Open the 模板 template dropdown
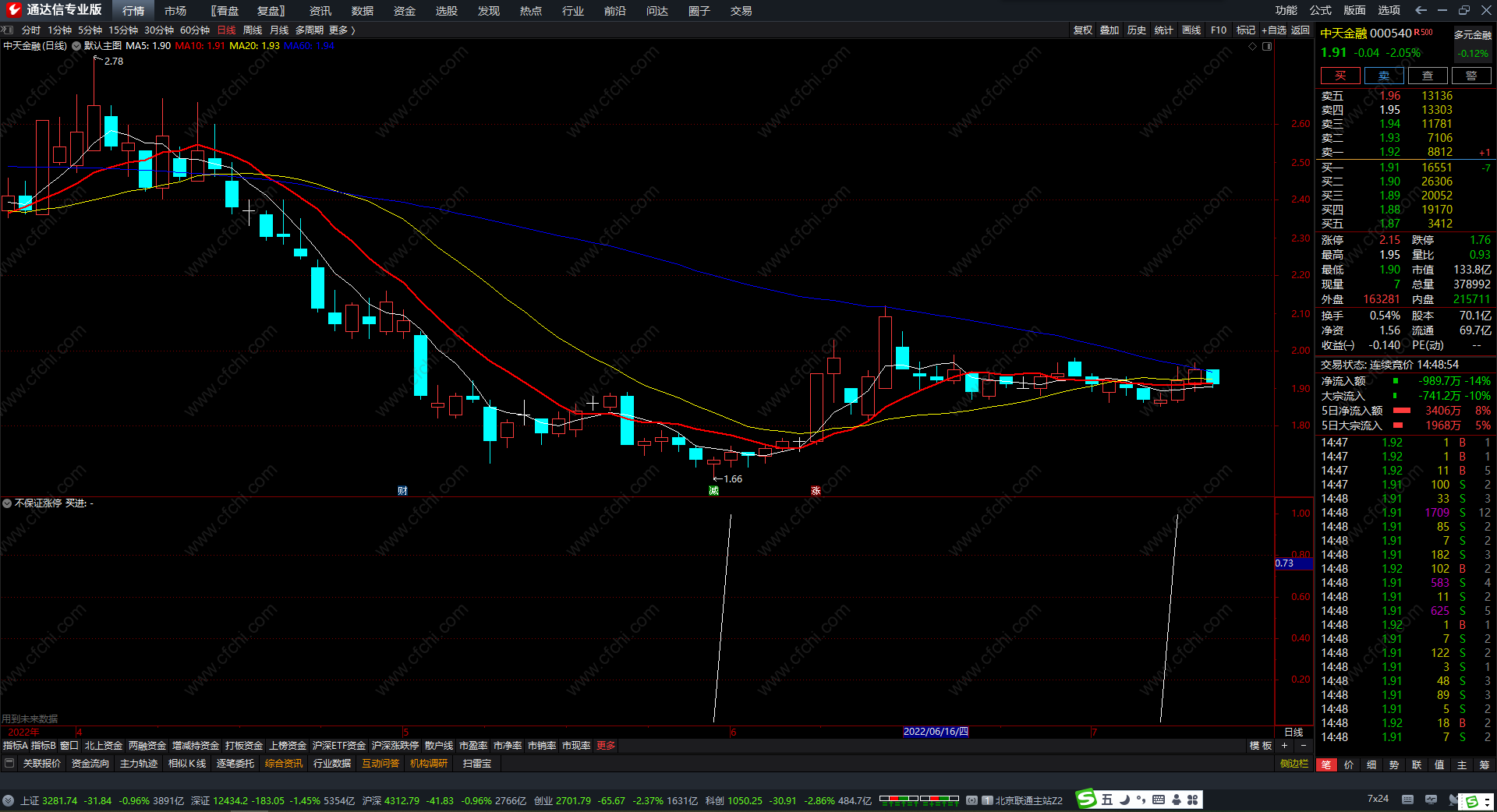This screenshot has height=812, width=1497. point(1261,746)
